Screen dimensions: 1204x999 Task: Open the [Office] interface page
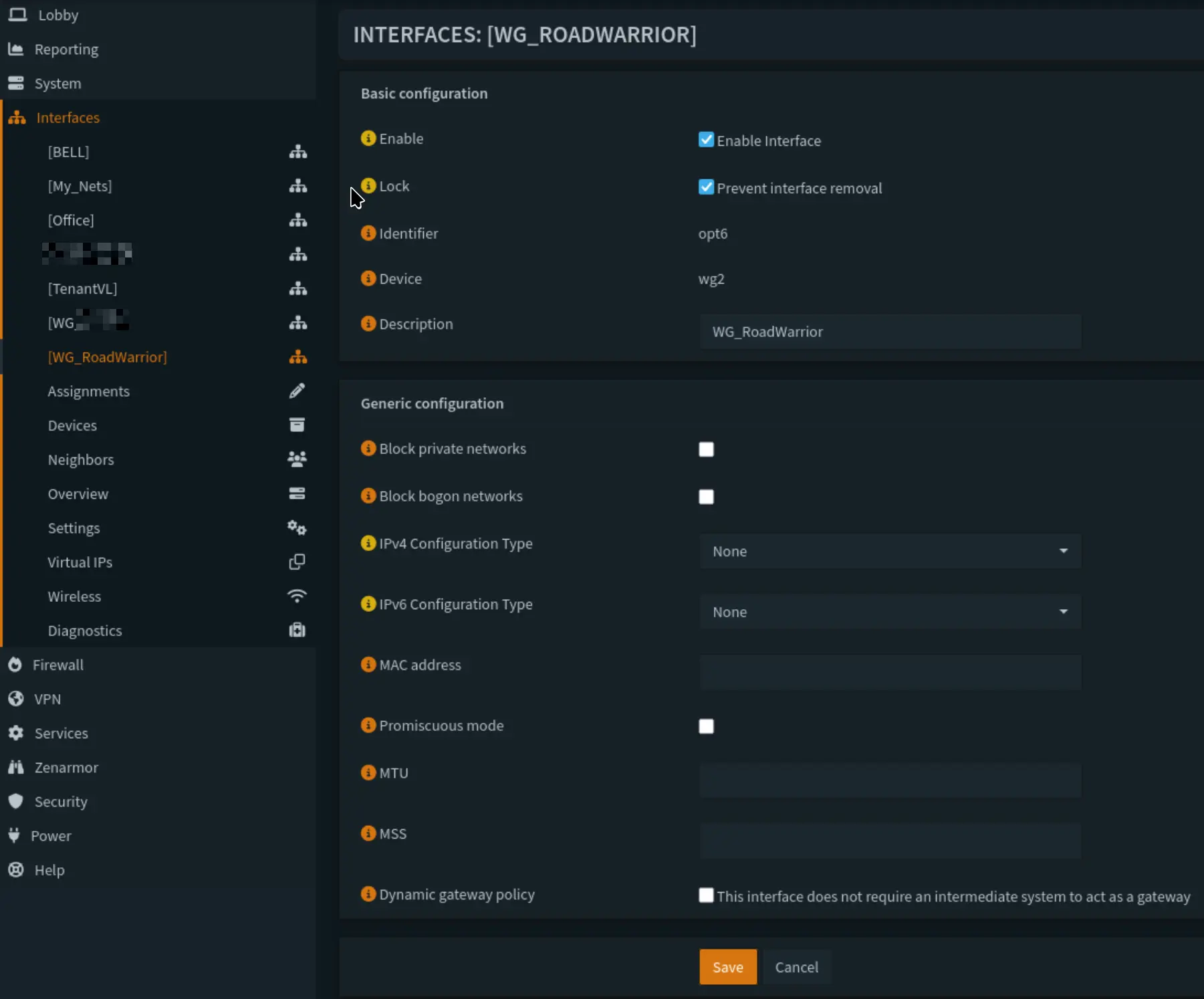[x=71, y=220]
